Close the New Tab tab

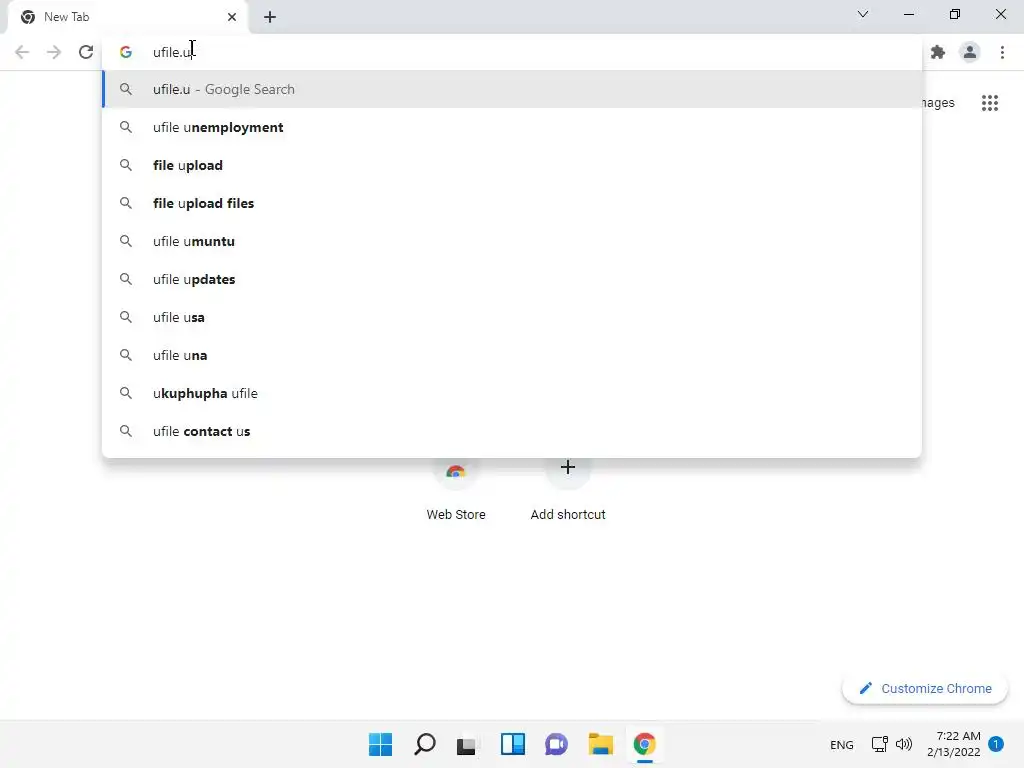point(232,17)
